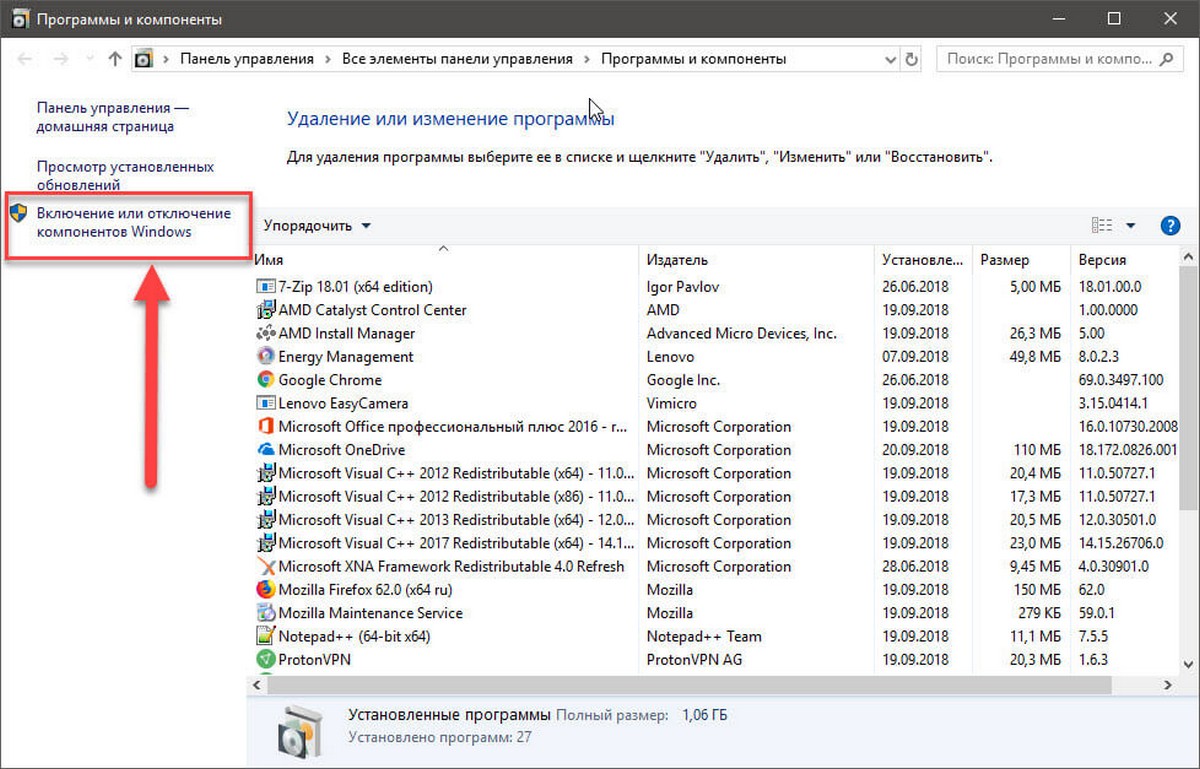Click Все элементы панели управления breadcrumb
1200x769 pixels.
click(457, 59)
